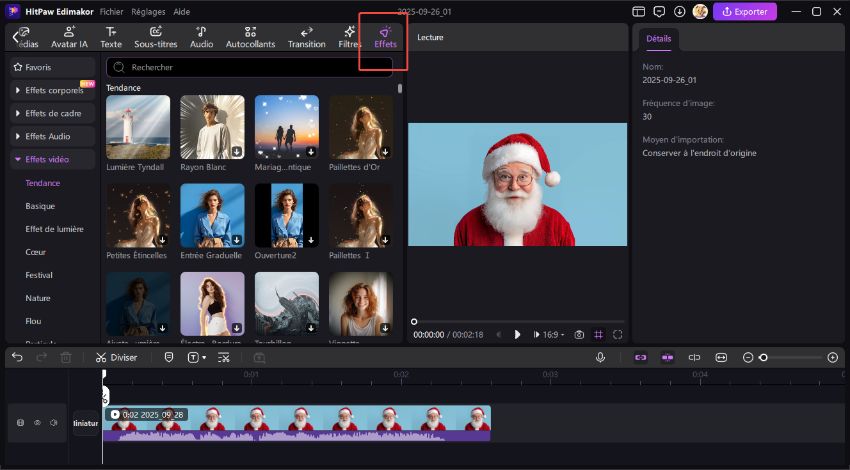Expand Effets de cadre category
Image resolution: width=850 pixels, height=470 pixels.
click(x=53, y=113)
